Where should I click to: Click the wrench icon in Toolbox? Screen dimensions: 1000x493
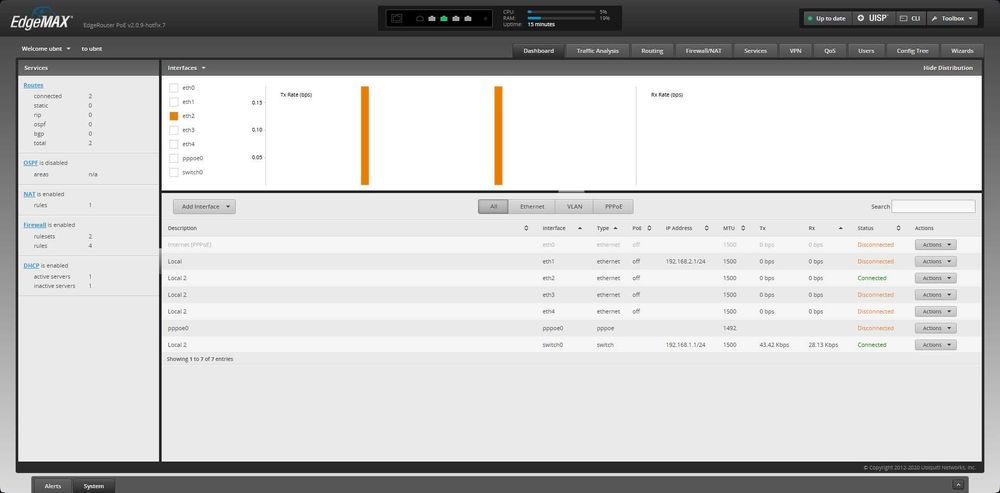934,18
